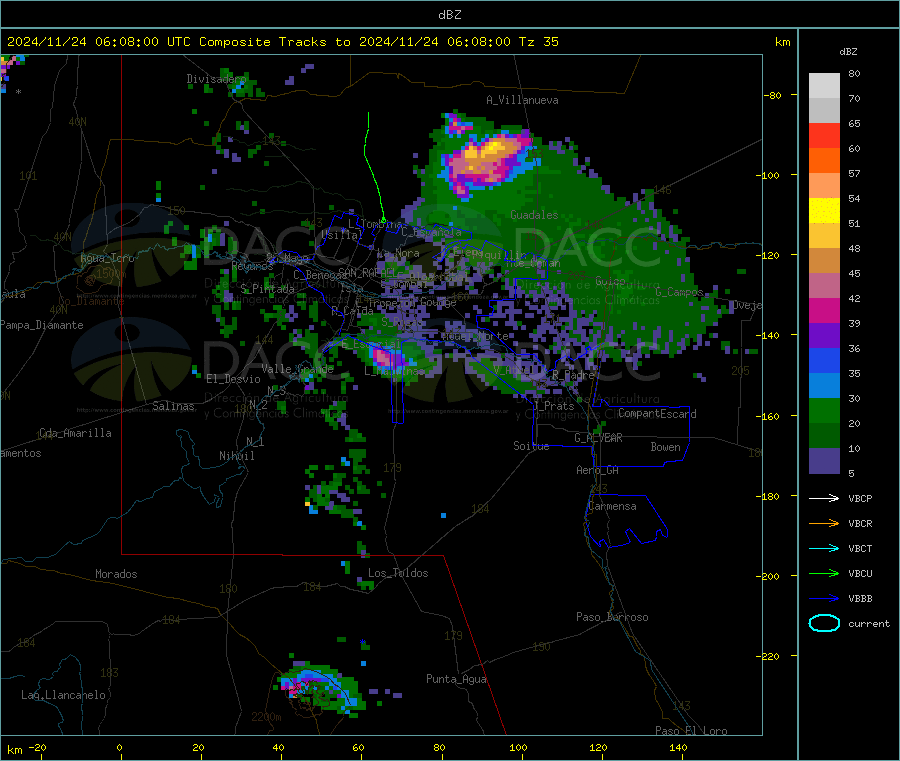Click the 'Tz 35' text in header
Image resolution: width=900 pixels, height=761 pixels.
pyautogui.click(x=538, y=42)
